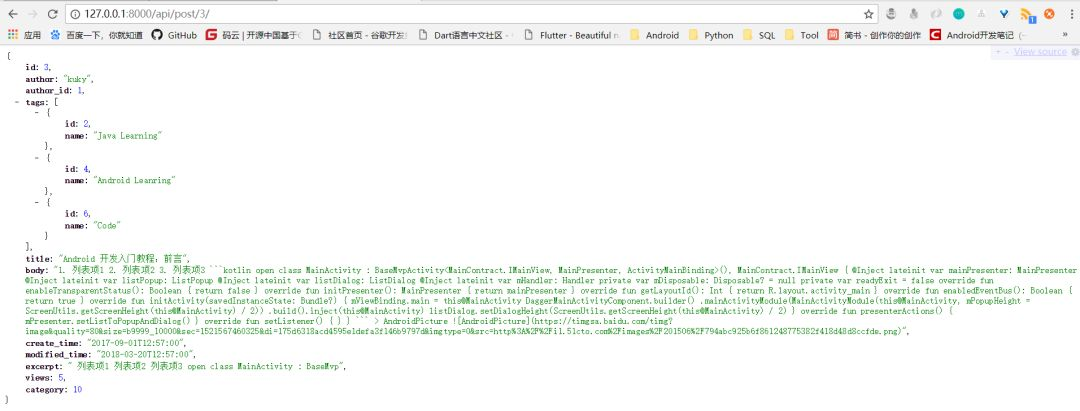
Task: Collapse the Code tag object
Action: pyautogui.click(x=36, y=202)
